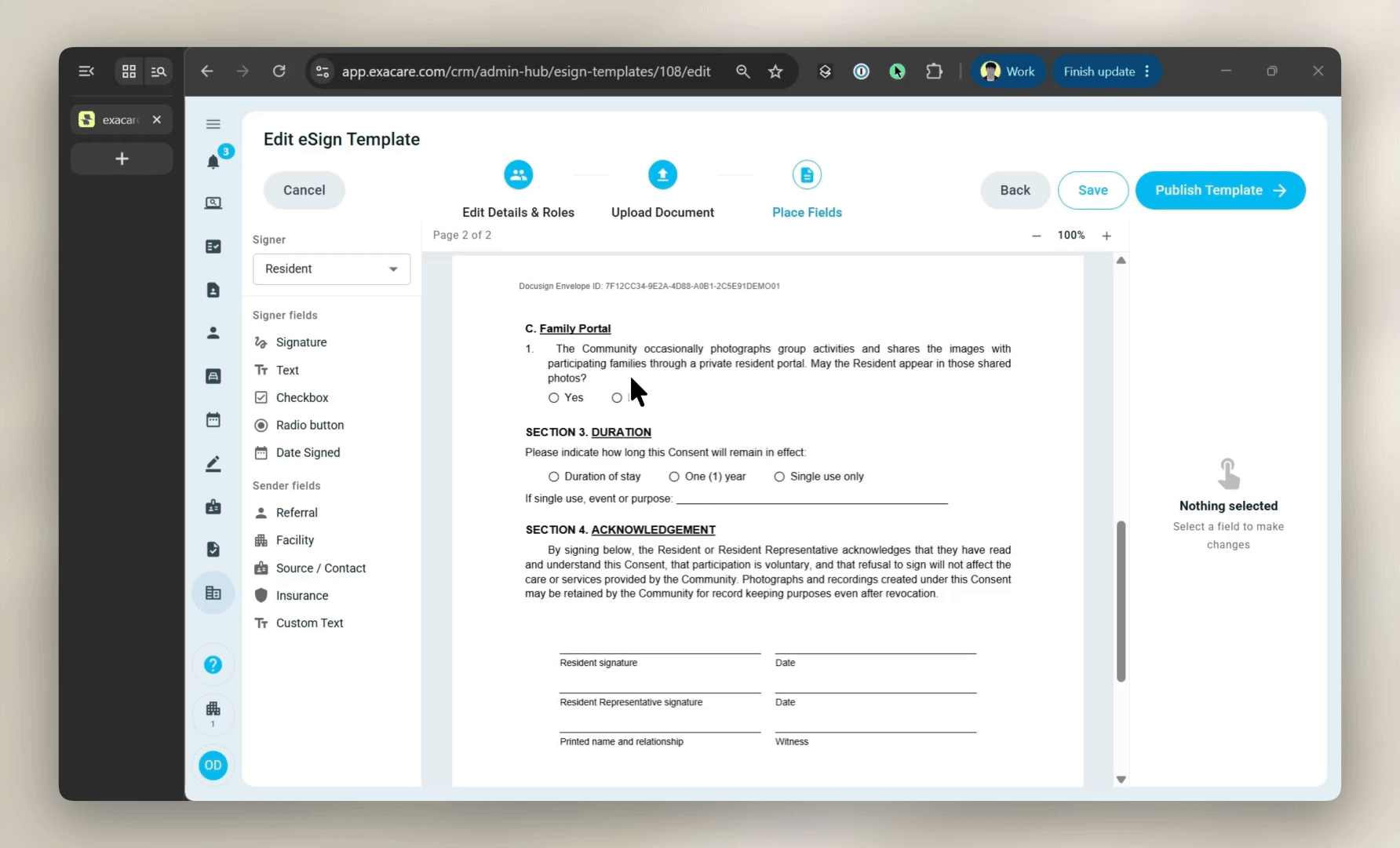Select the Single use only radio option
Viewport: 1400px width, 848px height.
[779, 477]
